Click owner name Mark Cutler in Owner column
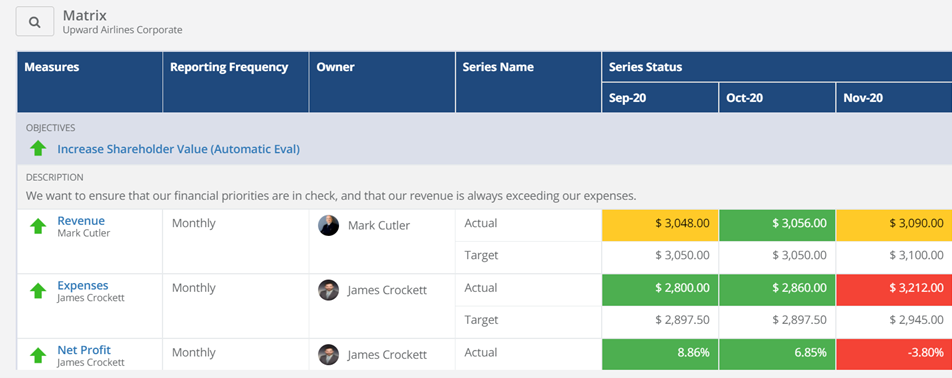This screenshot has height=378, width=952. tap(379, 226)
